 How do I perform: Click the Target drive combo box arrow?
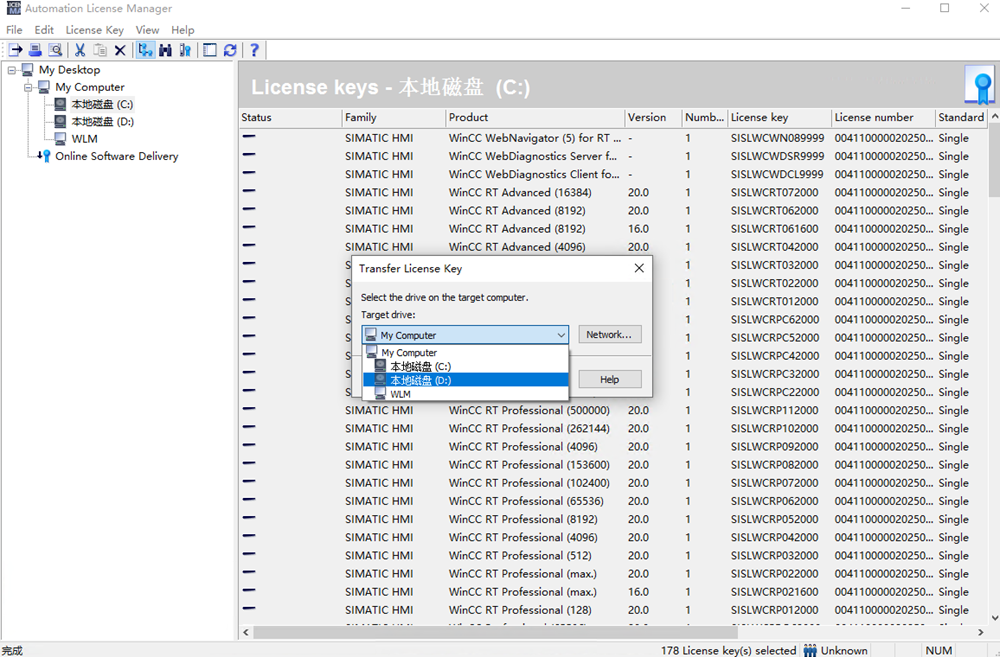(x=560, y=336)
